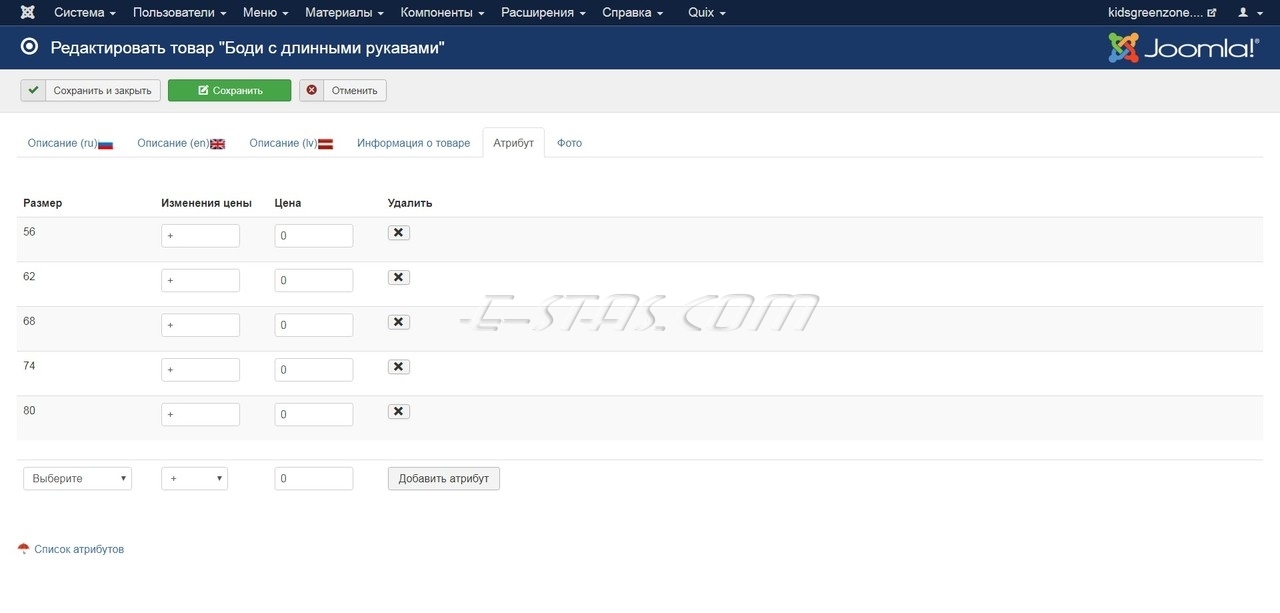Open the Система menu

(85, 12)
